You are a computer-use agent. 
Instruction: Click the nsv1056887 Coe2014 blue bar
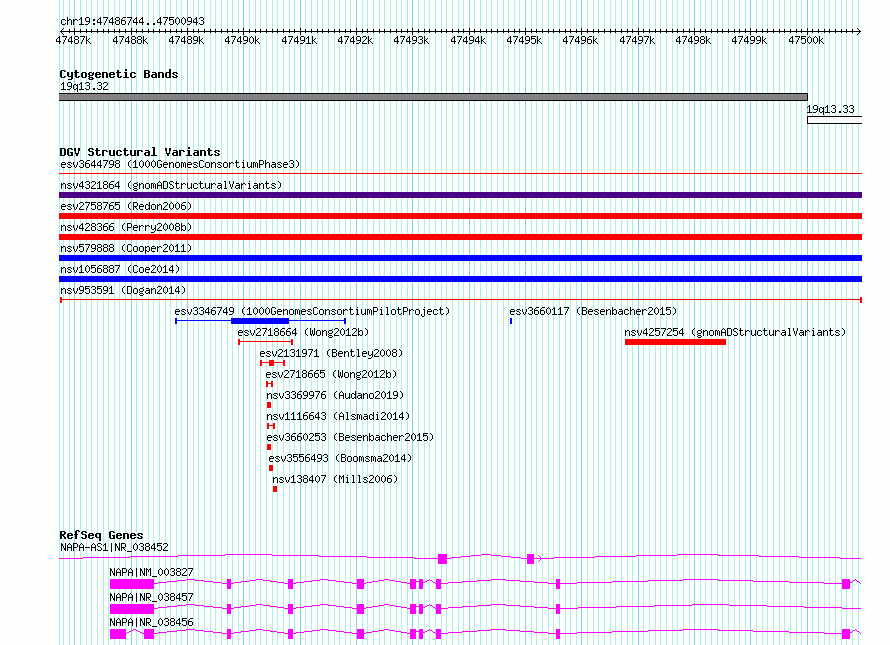(460, 279)
